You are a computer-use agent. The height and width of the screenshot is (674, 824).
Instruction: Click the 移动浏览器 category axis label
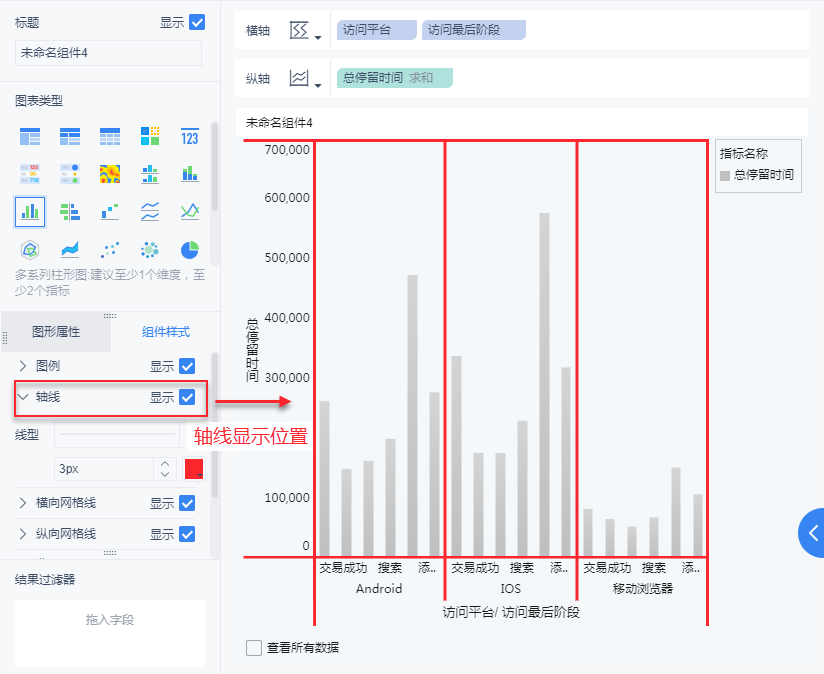(643, 588)
